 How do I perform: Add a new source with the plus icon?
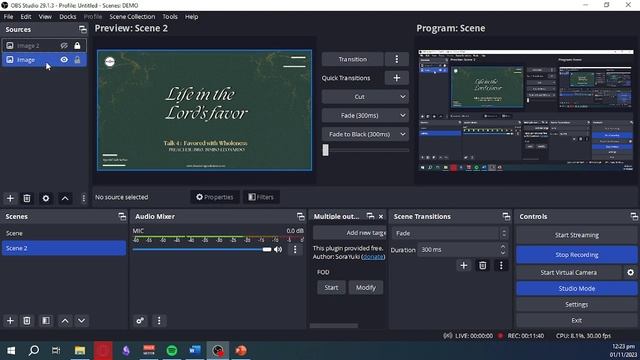click(x=10, y=198)
